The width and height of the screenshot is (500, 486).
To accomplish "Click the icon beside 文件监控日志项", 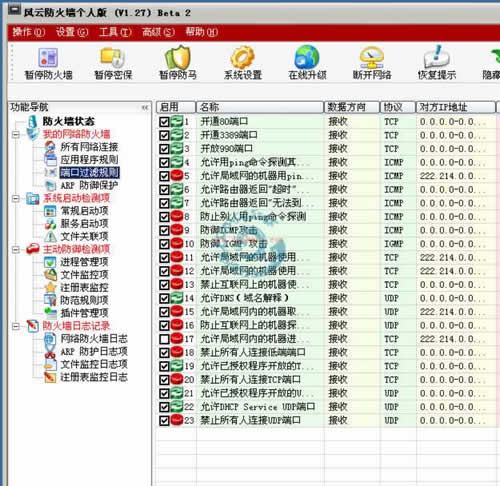I will pos(50,364).
